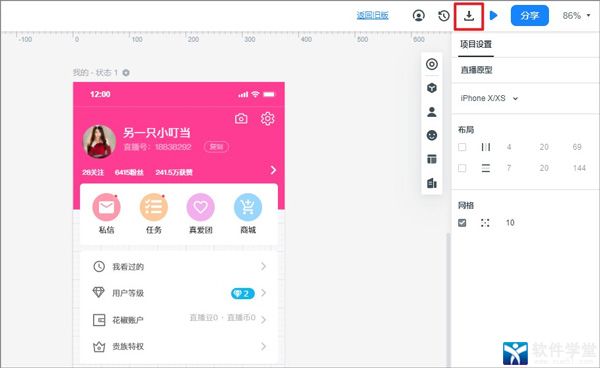Edit the grid size value 10

(510, 223)
